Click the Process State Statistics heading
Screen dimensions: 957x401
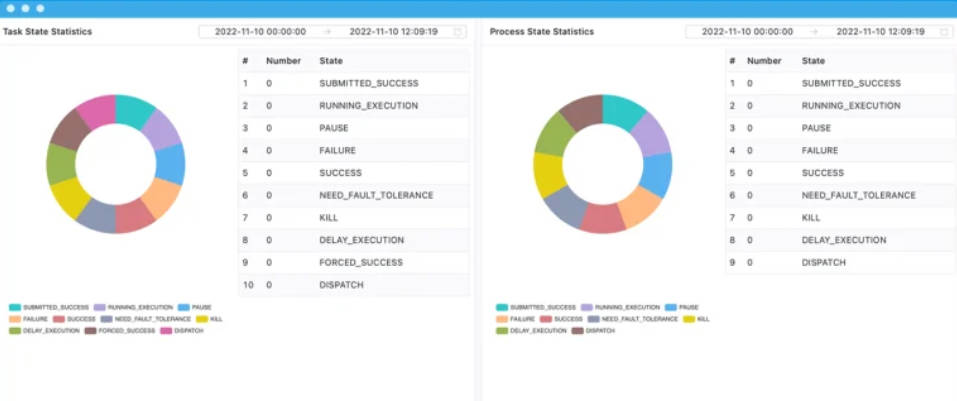542,32
